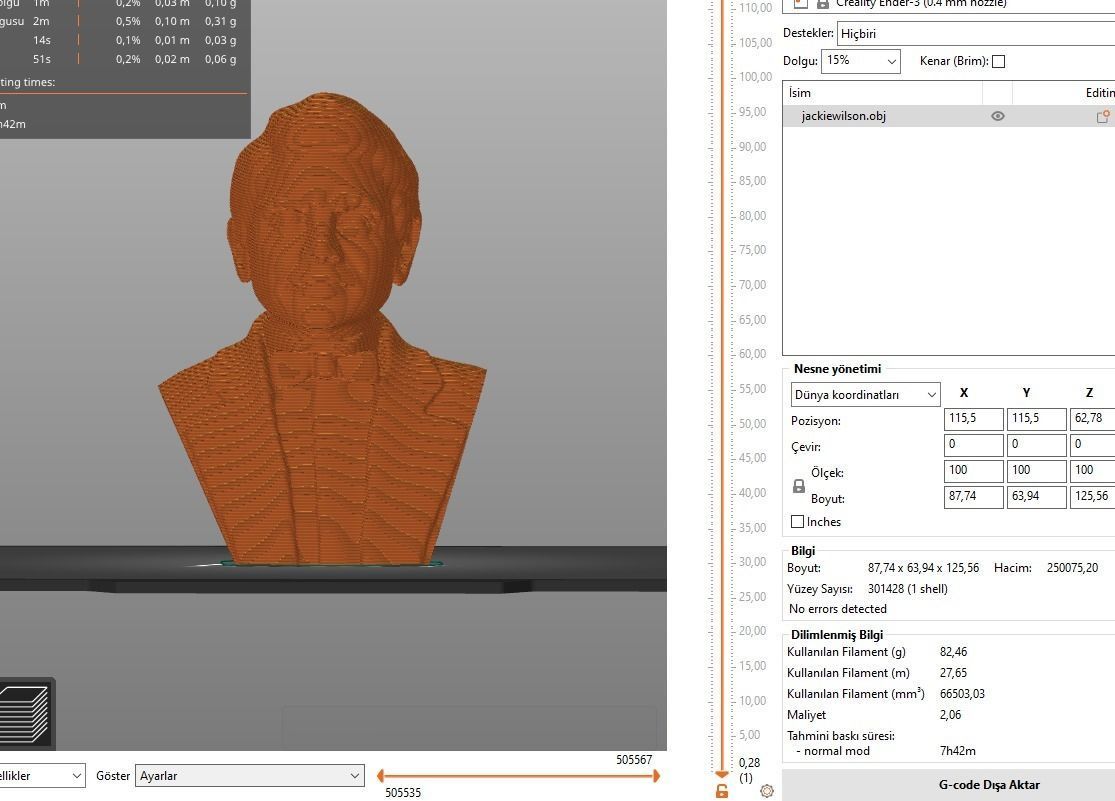Click the filament volume value 66503,03
This screenshot has width=1115, height=801.
click(962, 694)
